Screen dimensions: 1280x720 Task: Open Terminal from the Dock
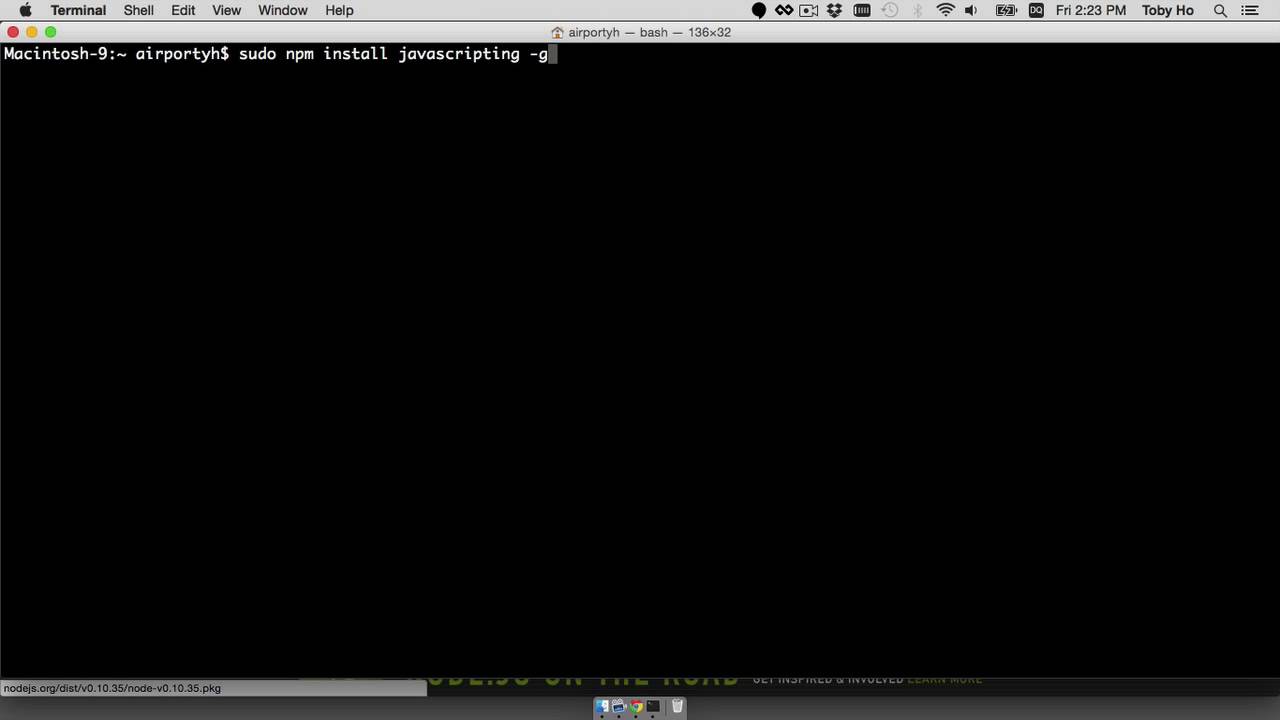point(653,707)
